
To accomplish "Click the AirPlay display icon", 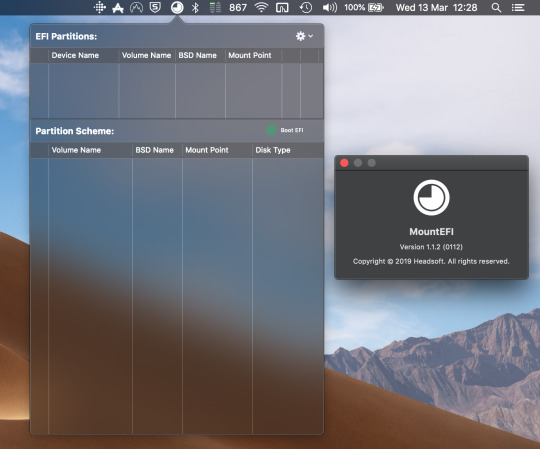I will [x=282, y=8].
